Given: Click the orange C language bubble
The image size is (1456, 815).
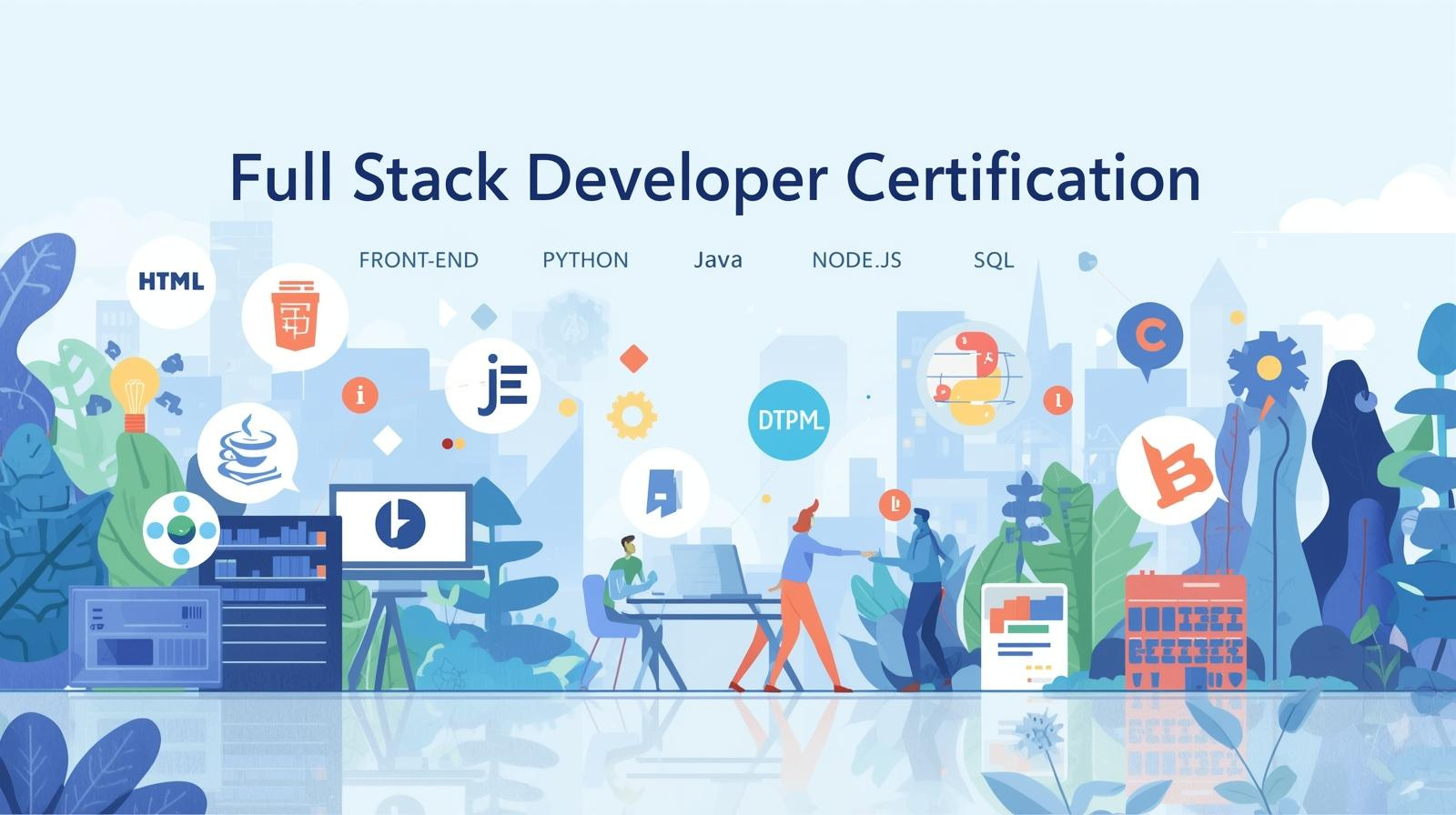Looking at the screenshot, I should 1149,337.
